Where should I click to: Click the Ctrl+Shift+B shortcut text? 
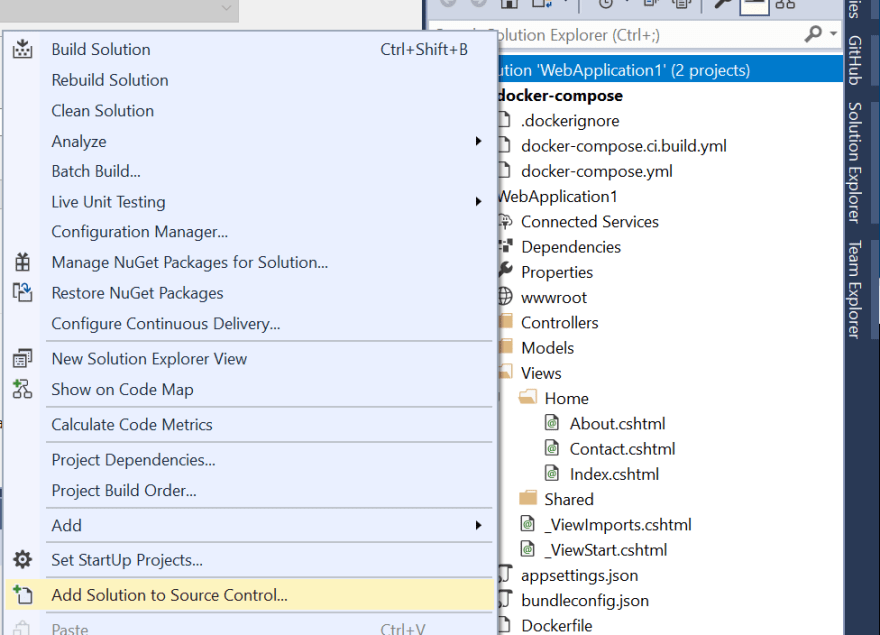pyautogui.click(x=424, y=49)
